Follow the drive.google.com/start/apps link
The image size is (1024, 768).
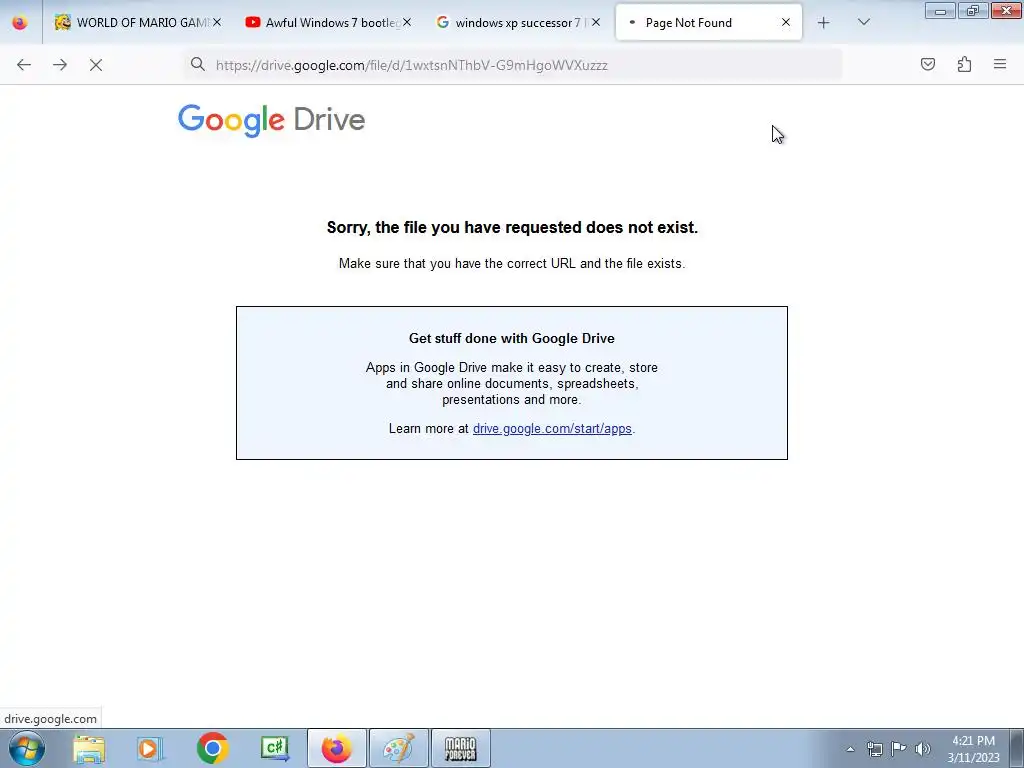coord(552,428)
